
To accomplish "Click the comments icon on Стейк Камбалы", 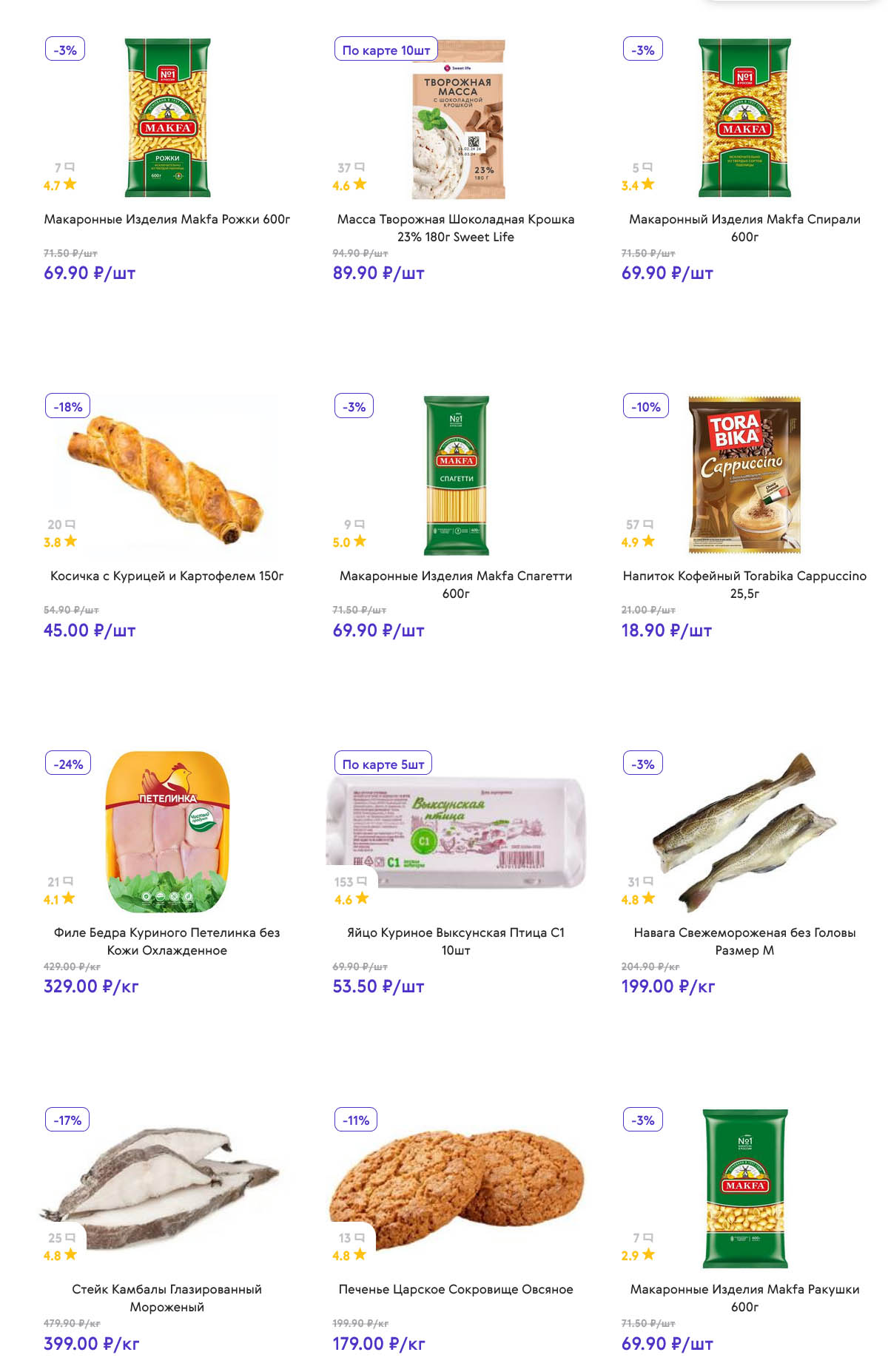I will tap(71, 1237).
